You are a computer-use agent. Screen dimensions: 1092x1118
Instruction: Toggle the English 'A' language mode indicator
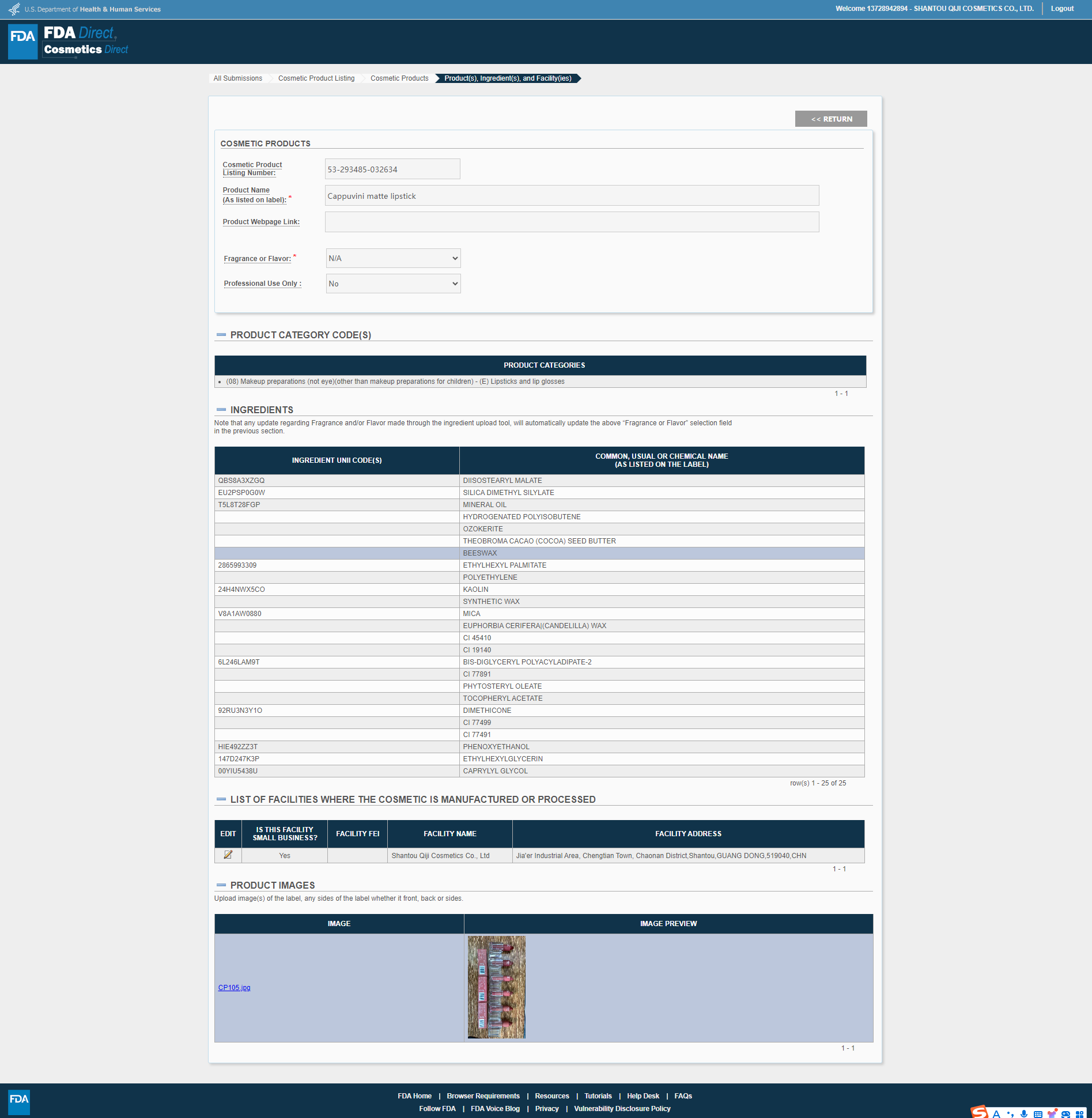pyautogui.click(x=996, y=1114)
